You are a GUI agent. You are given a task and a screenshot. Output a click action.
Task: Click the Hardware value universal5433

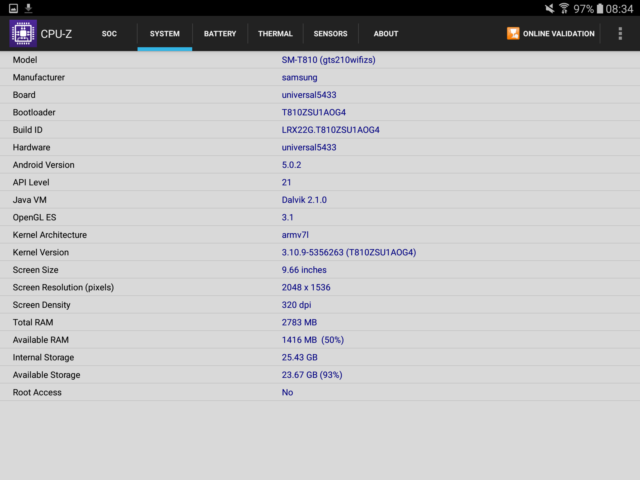tap(309, 148)
